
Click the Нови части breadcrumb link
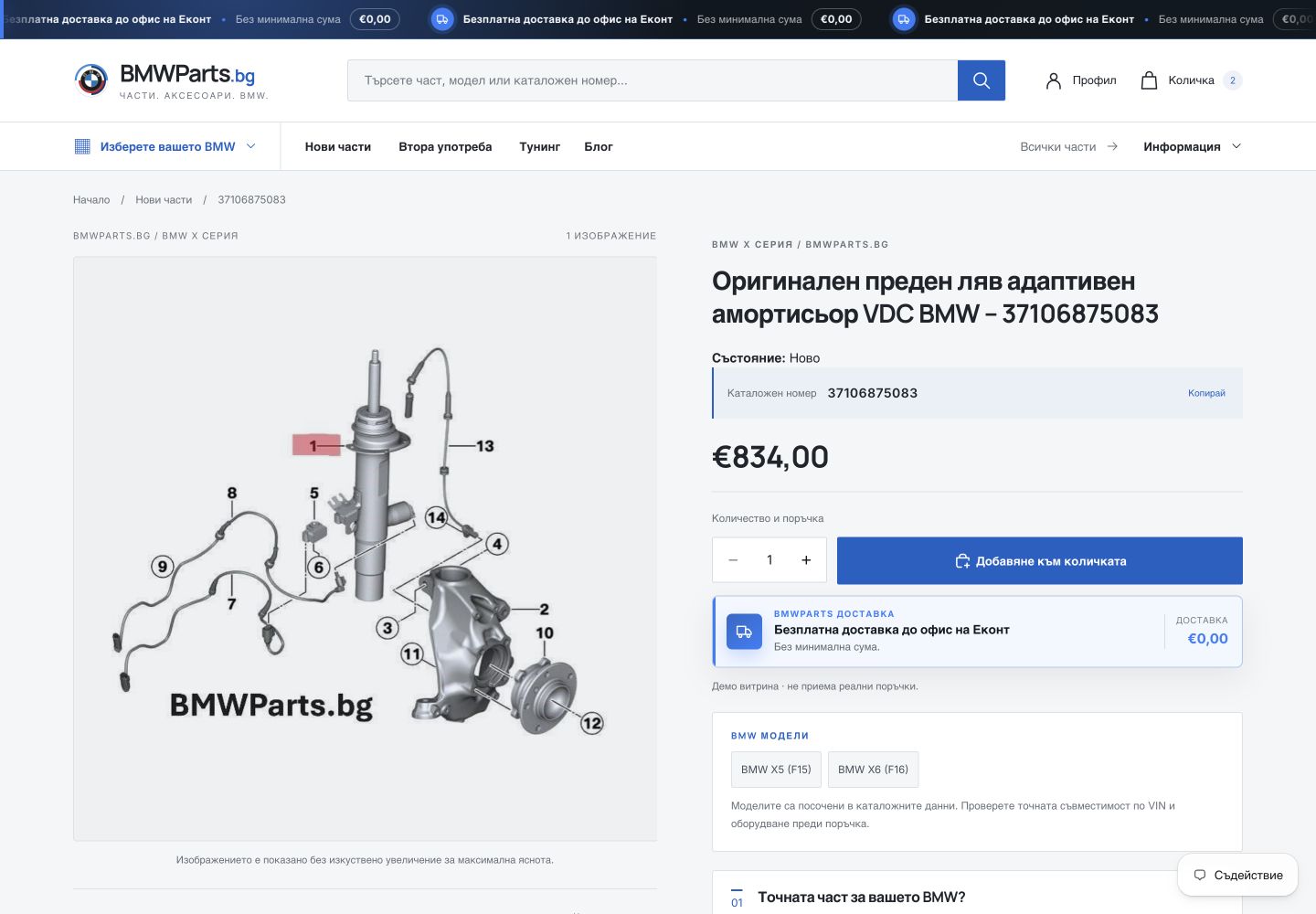[164, 199]
